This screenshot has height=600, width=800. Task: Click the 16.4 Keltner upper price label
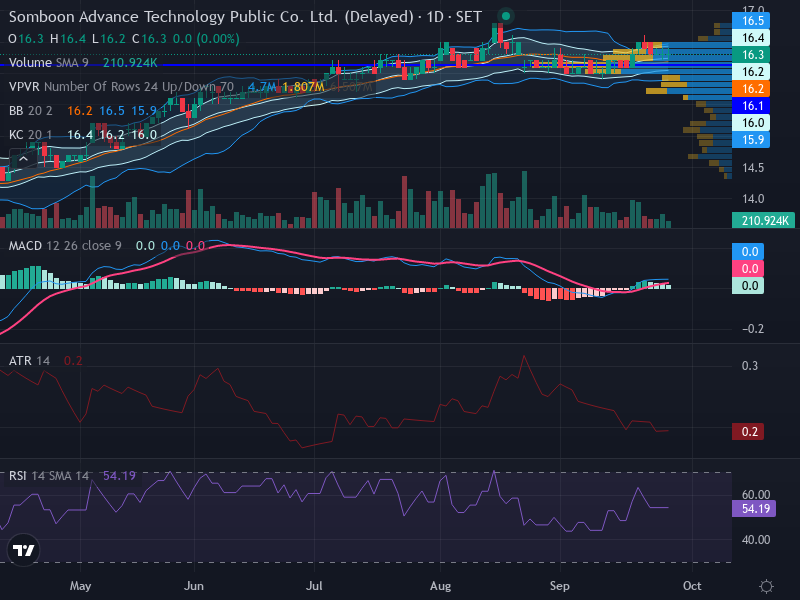[x=751, y=38]
